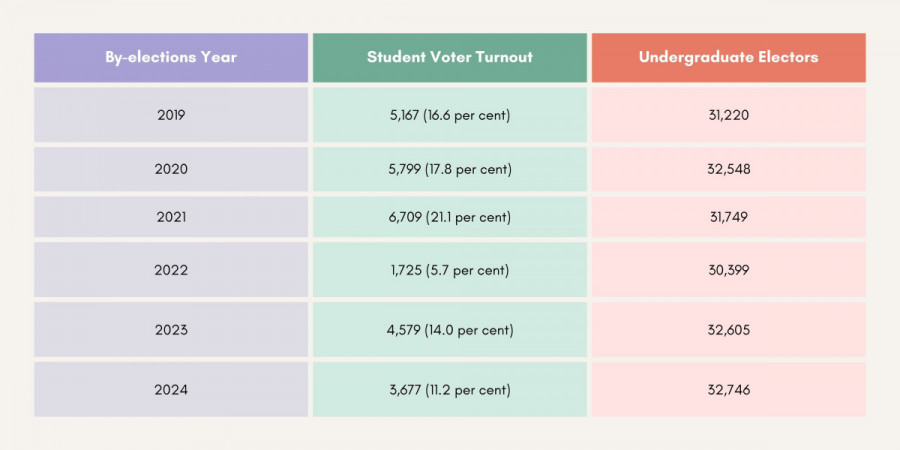Select the 2019 year cell
This screenshot has width=900, height=450.
coord(171,115)
